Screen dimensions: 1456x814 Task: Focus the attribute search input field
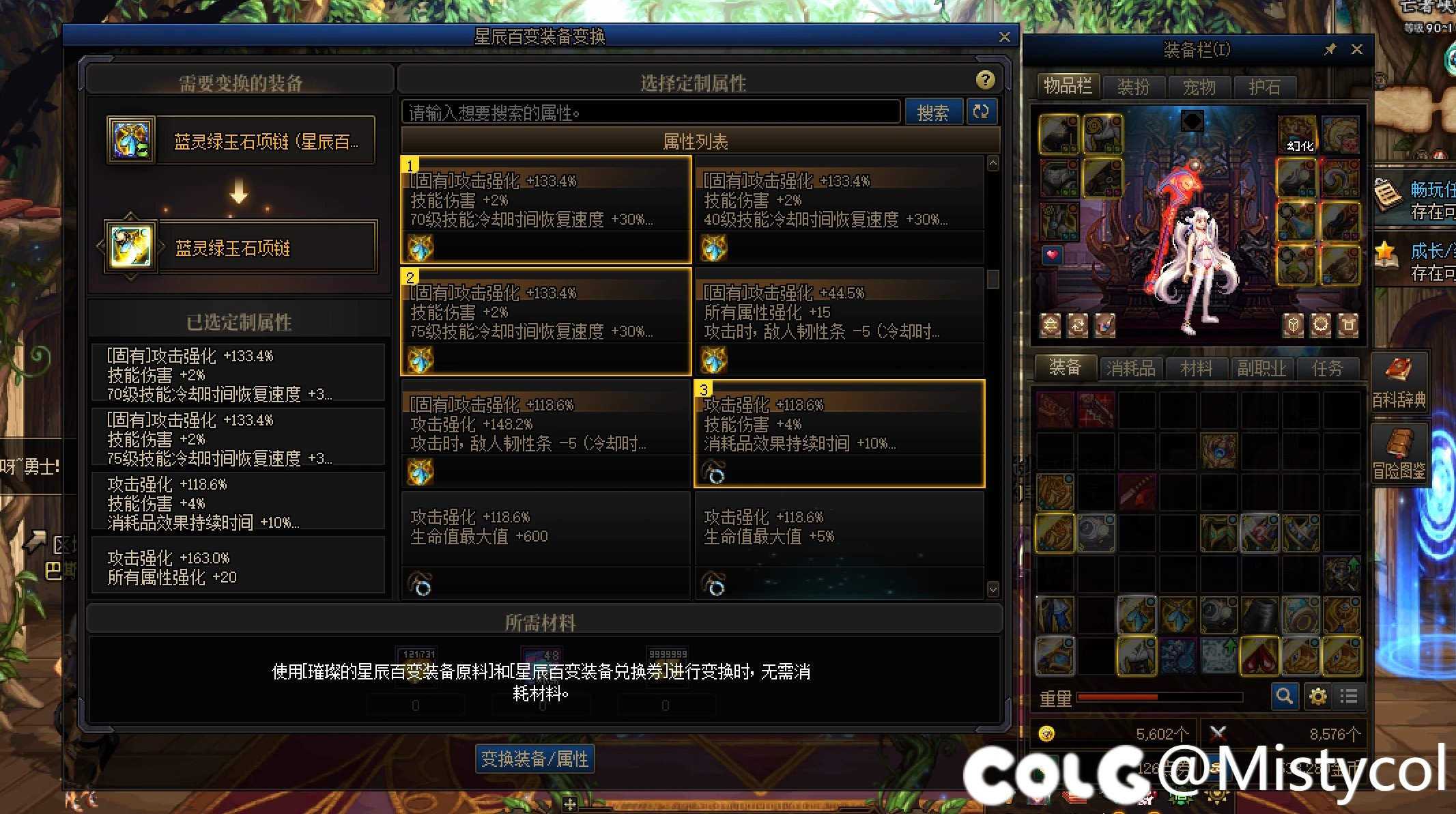(x=651, y=112)
